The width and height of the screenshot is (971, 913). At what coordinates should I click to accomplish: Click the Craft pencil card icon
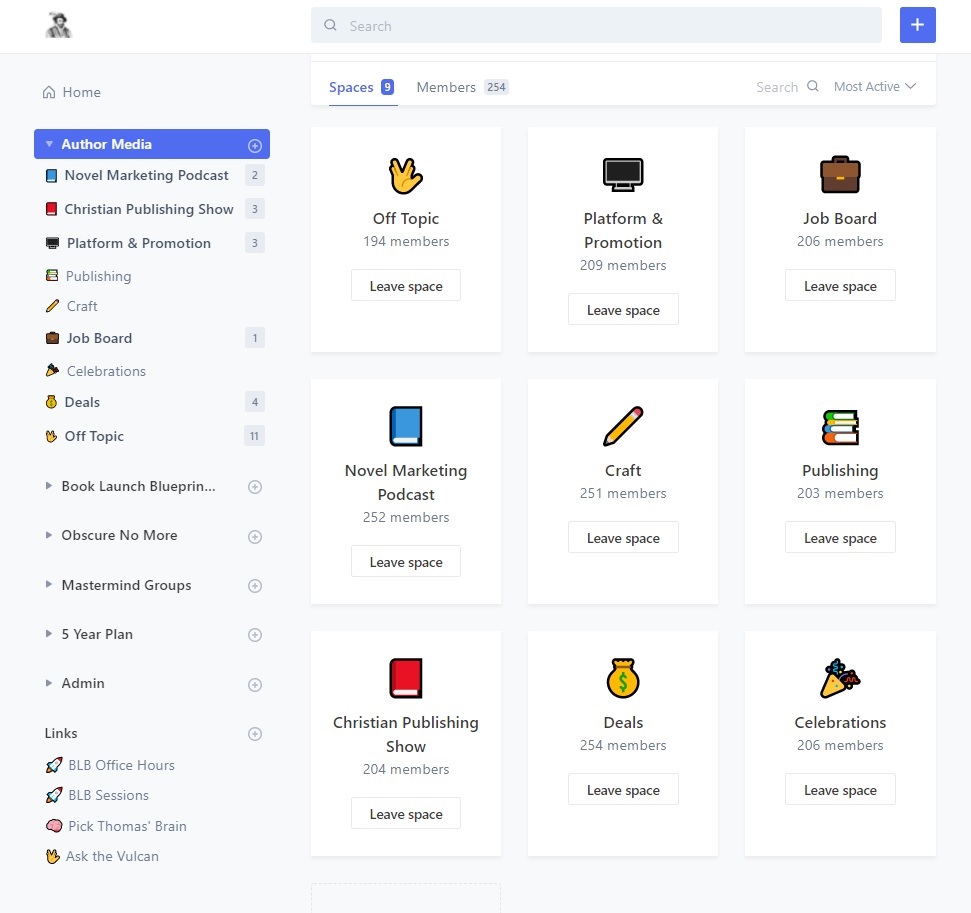pos(623,426)
